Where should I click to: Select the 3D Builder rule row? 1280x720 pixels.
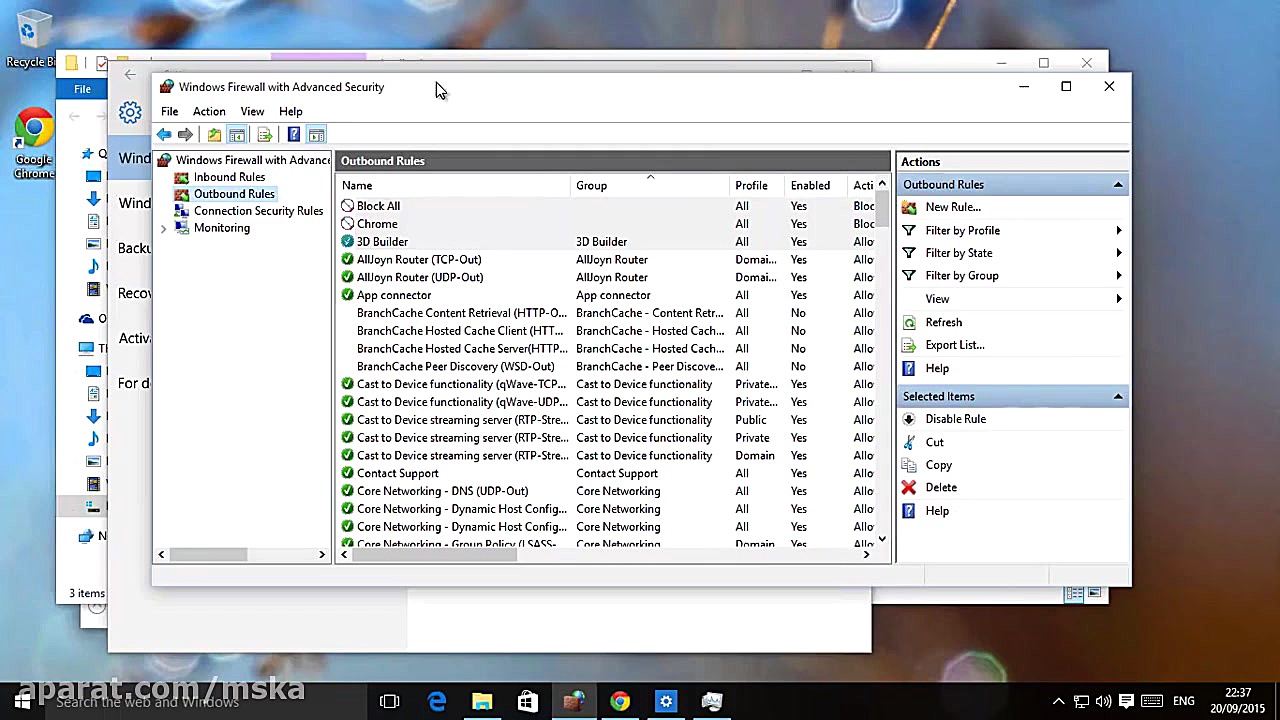click(x=607, y=242)
